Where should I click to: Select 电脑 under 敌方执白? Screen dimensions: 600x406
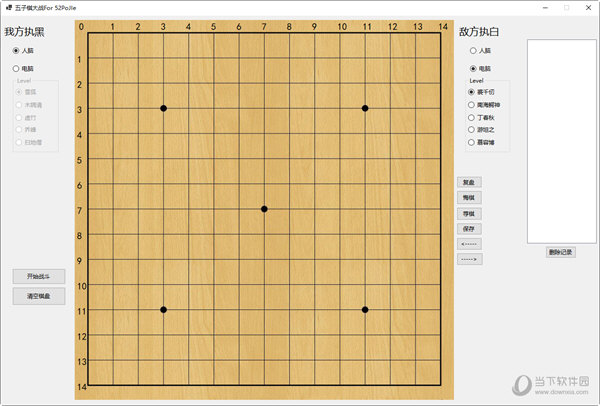pyautogui.click(x=472, y=68)
